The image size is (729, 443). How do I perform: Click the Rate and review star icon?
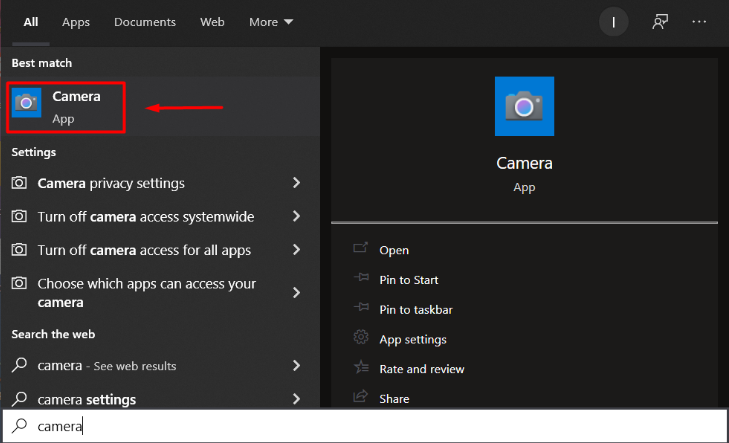tap(360, 369)
